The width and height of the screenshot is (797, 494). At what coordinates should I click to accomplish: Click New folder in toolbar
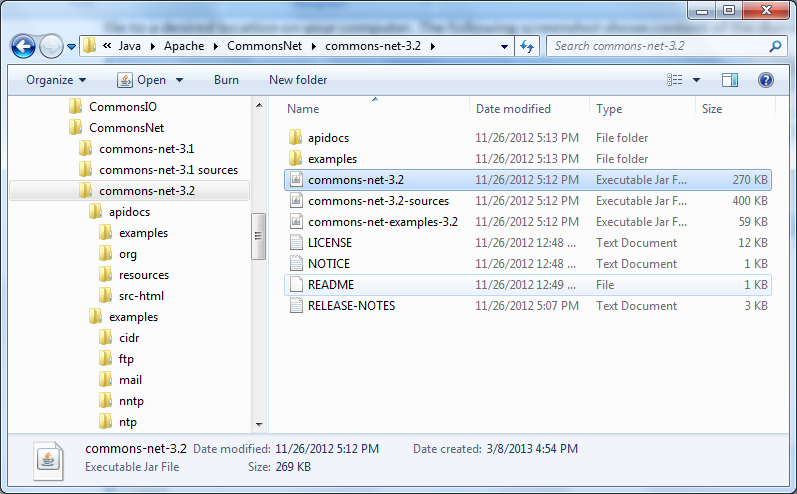click(x=298, y=80)
